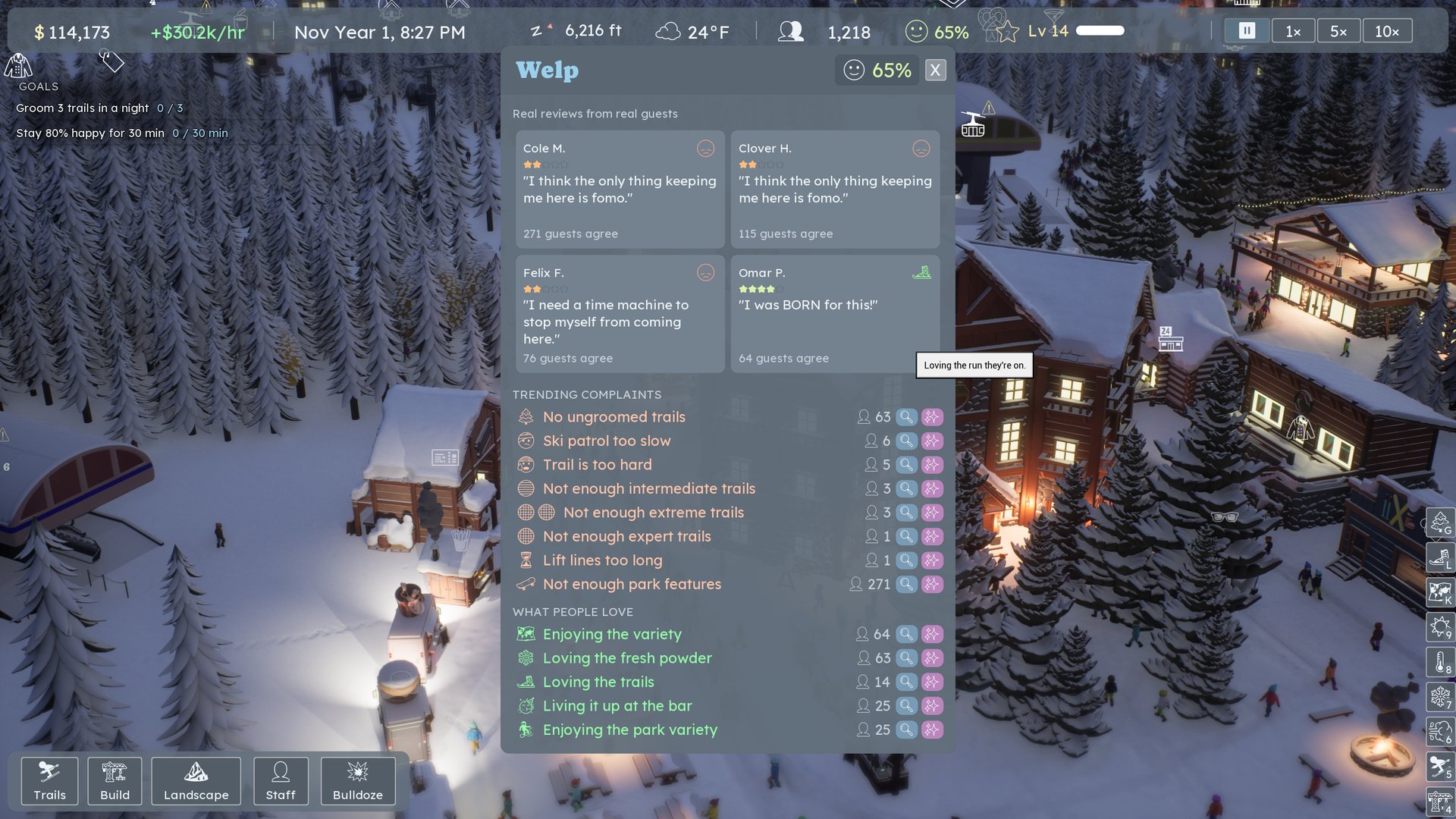Open the Build menu
The image size is (1456, 819).
(115, 780)
